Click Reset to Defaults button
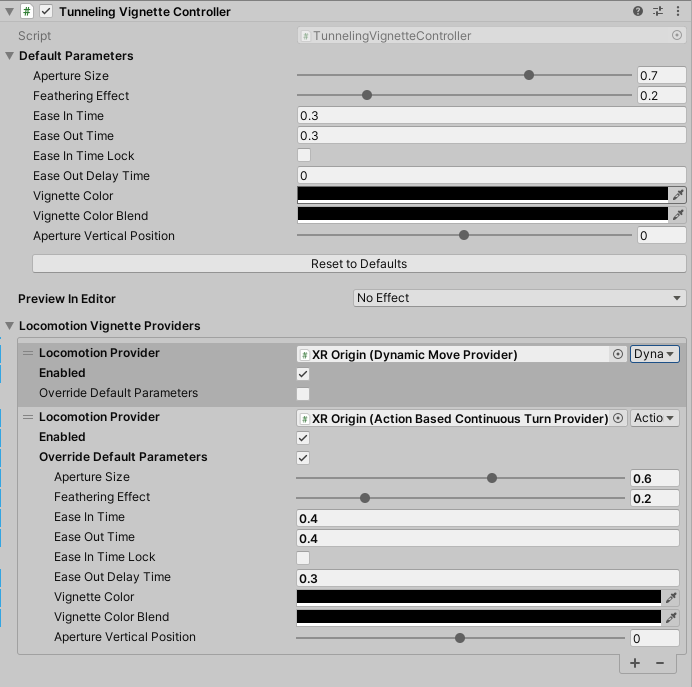The image size is (692, 687). click(359, 264)
